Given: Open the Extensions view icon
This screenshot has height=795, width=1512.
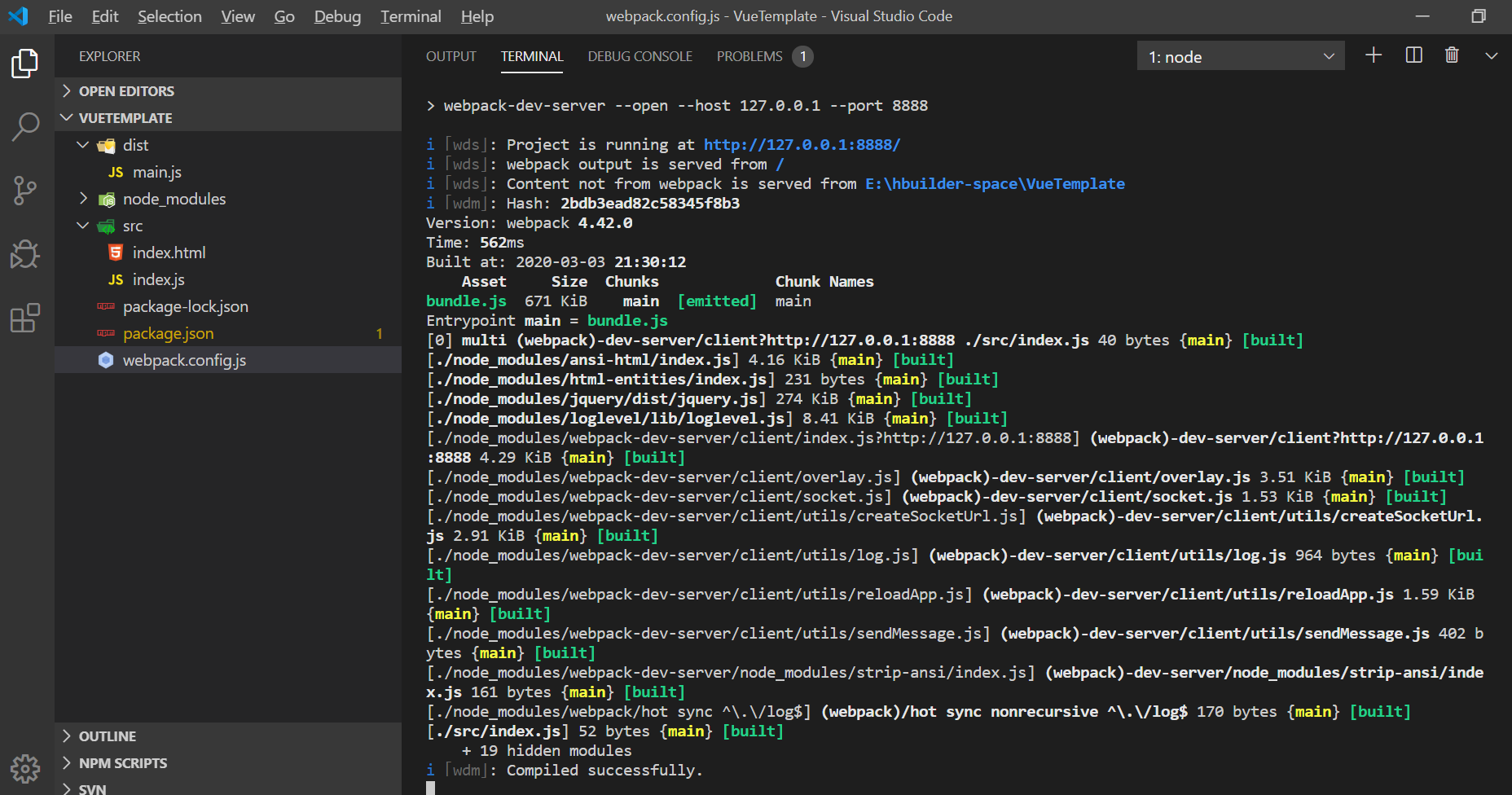Looking at the screenshot, I should (24, 318).
